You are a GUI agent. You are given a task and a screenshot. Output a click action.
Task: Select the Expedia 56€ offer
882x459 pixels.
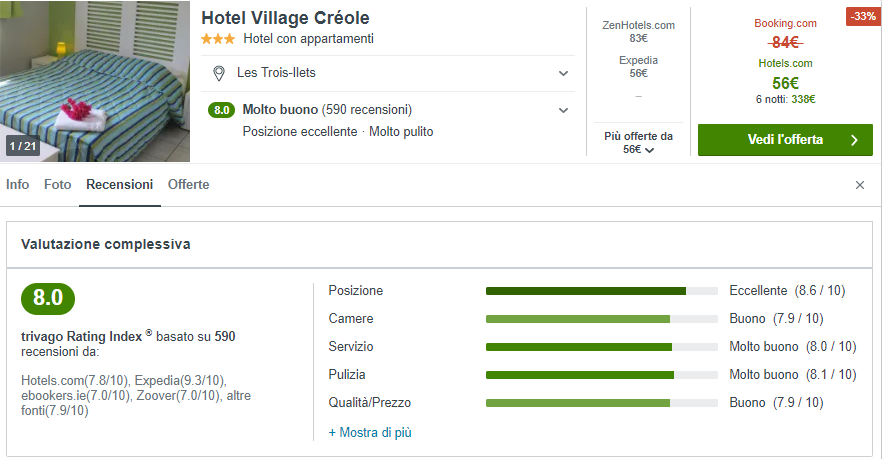(x=638, y=66)
